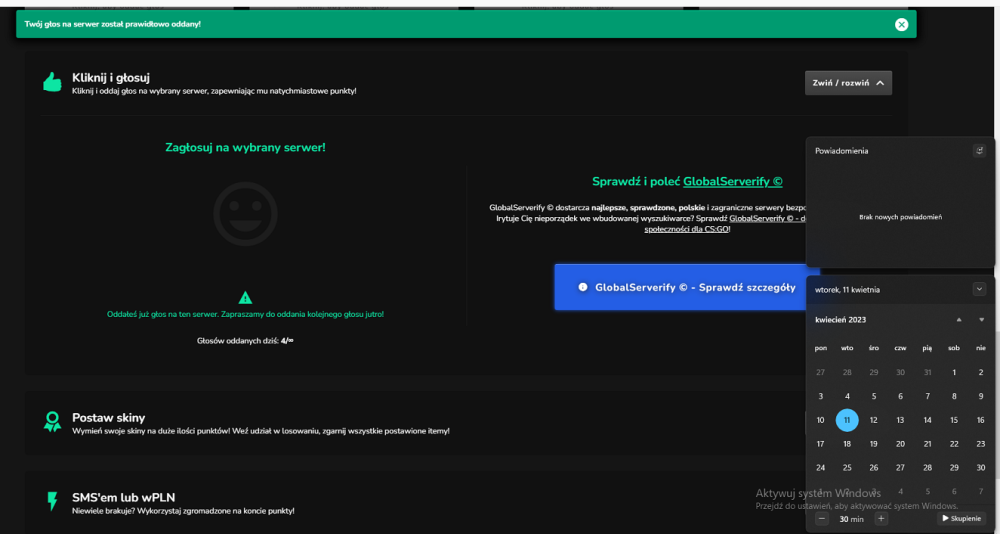
Task: Select April 12 in the calendar
Action: pyautogui.click(x=874, y=420)
